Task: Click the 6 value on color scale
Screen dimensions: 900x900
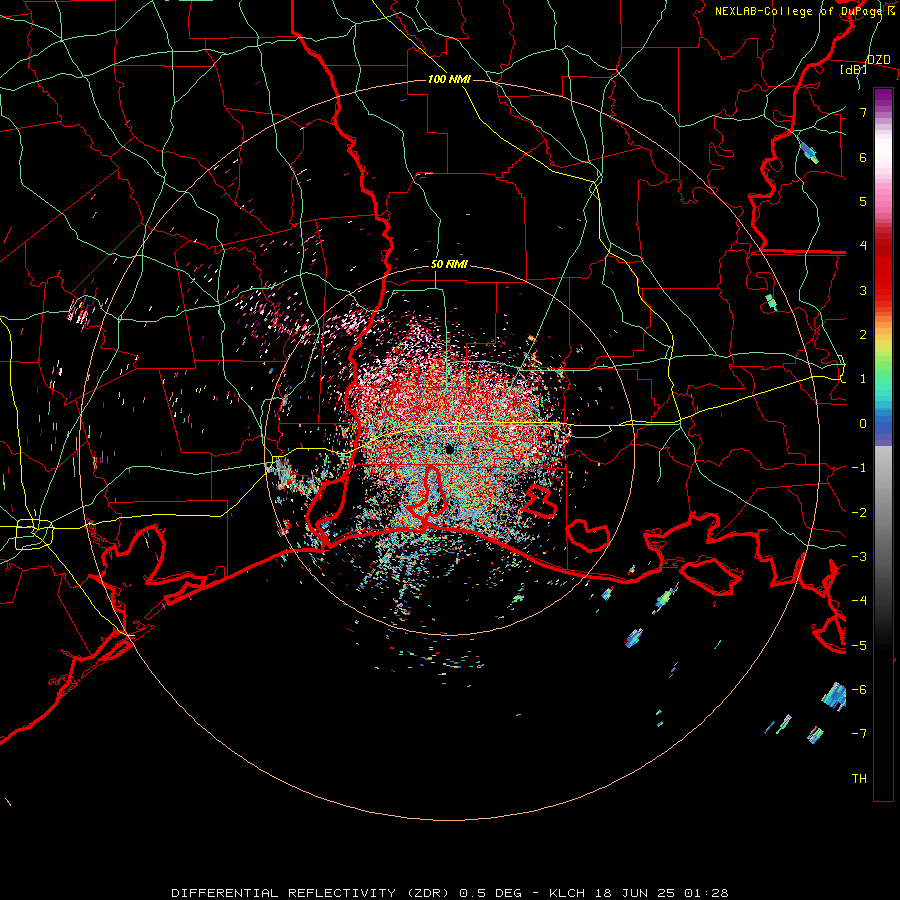Action: 863,157
